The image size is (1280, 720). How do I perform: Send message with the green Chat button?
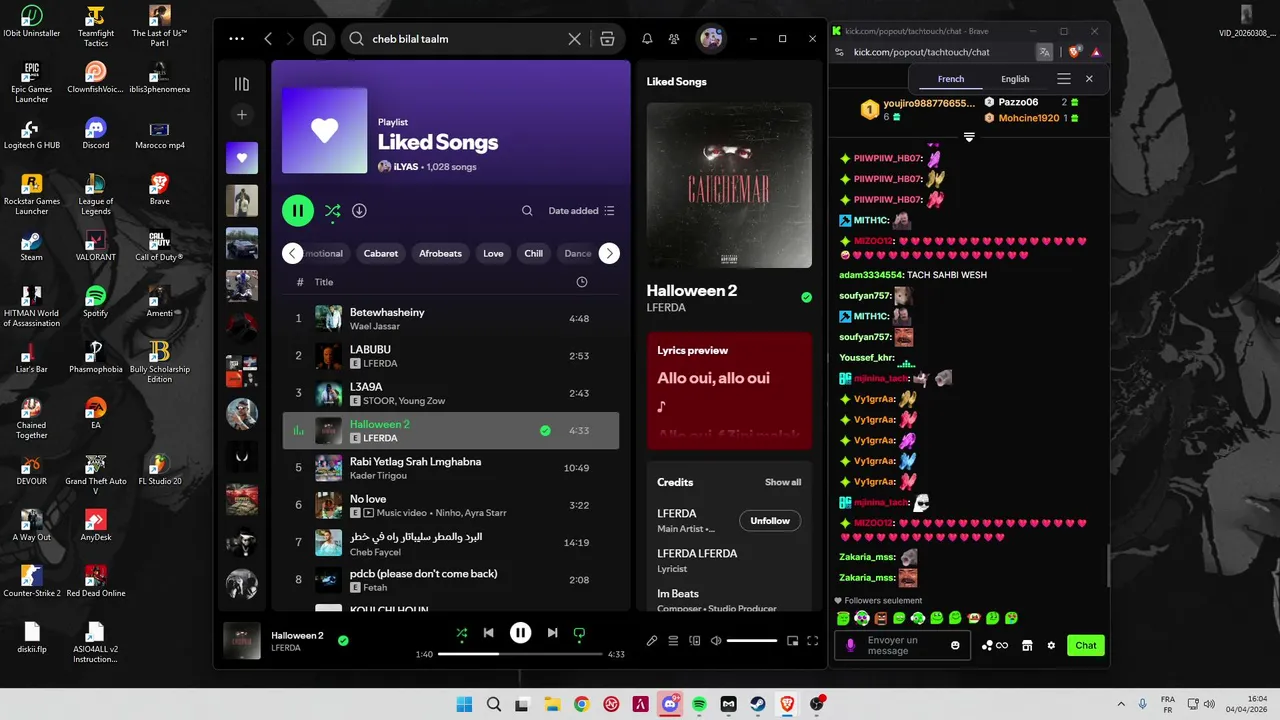1086,645
